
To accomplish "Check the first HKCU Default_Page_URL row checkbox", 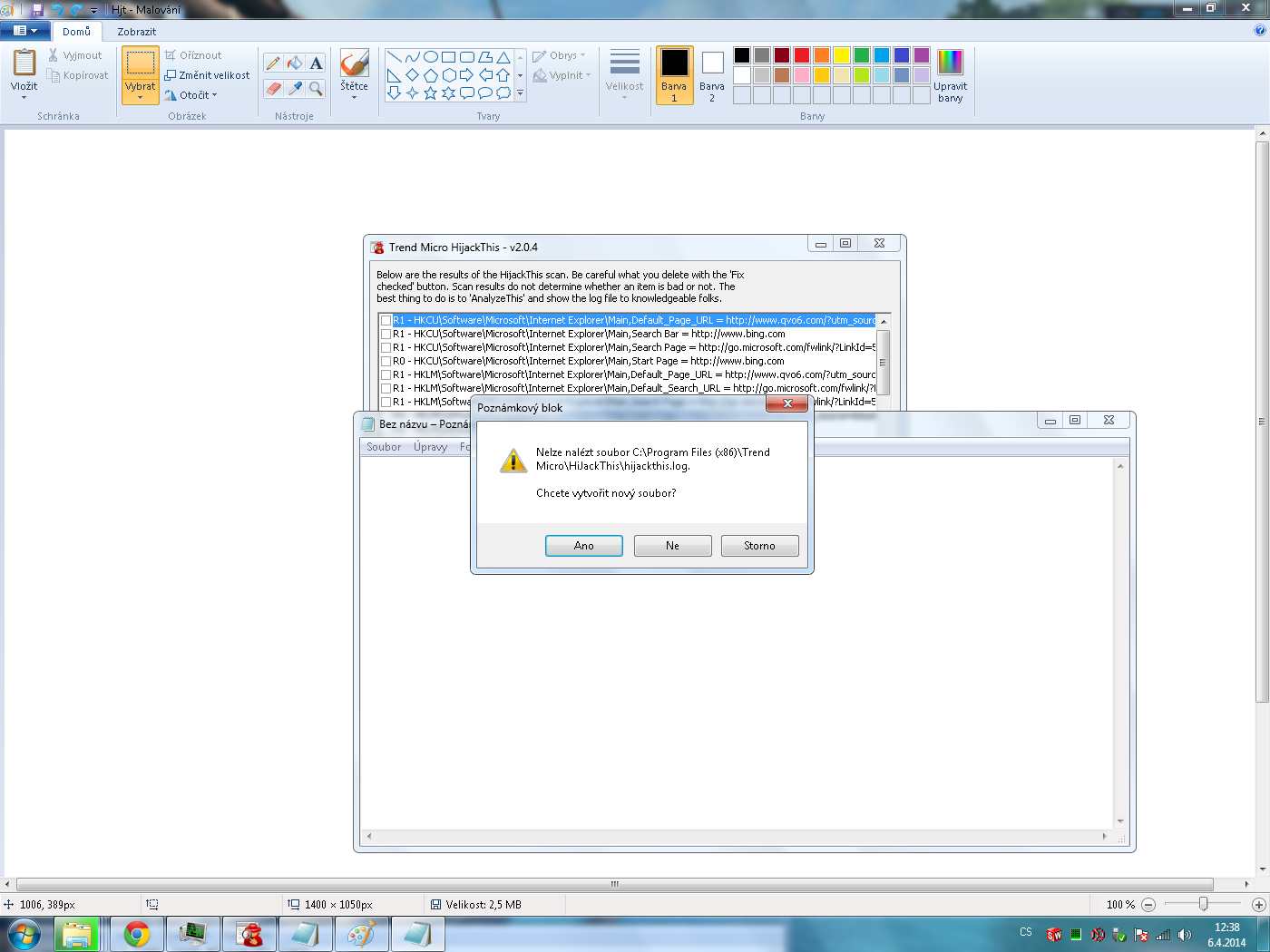I will (386, 320).
